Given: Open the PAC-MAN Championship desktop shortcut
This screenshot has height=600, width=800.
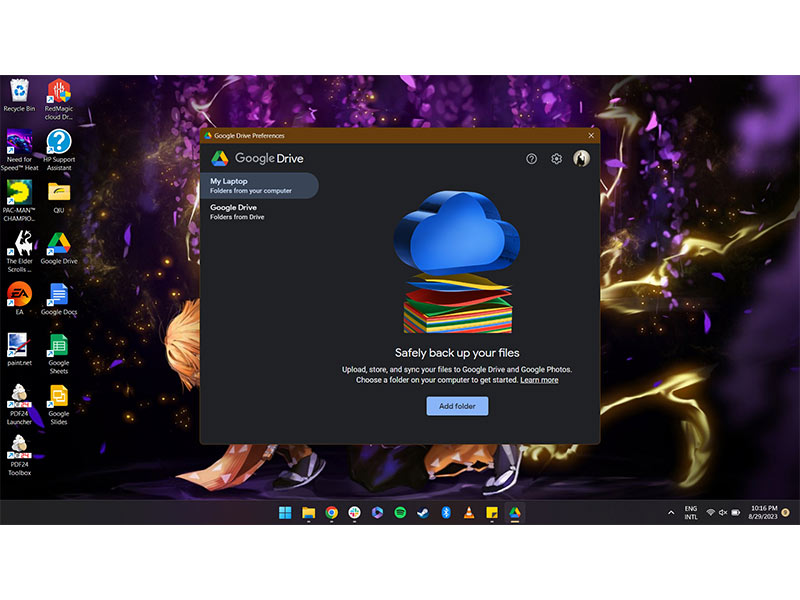Looking at the screenshot, I should click(19, 201).
